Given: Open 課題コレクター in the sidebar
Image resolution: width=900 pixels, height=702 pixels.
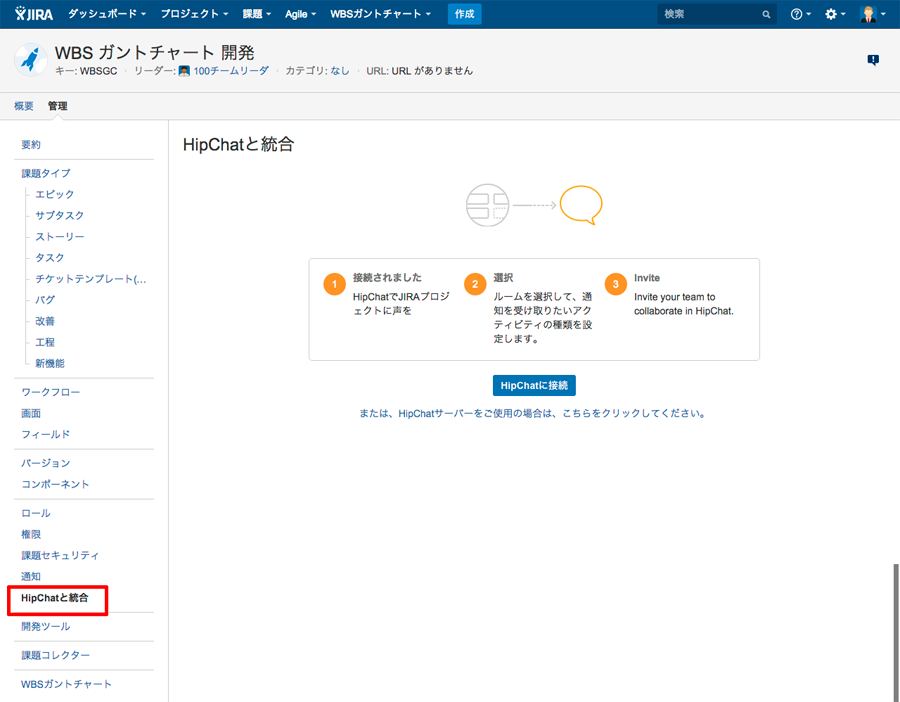Looking at the screenshot, I should point(55,656).
